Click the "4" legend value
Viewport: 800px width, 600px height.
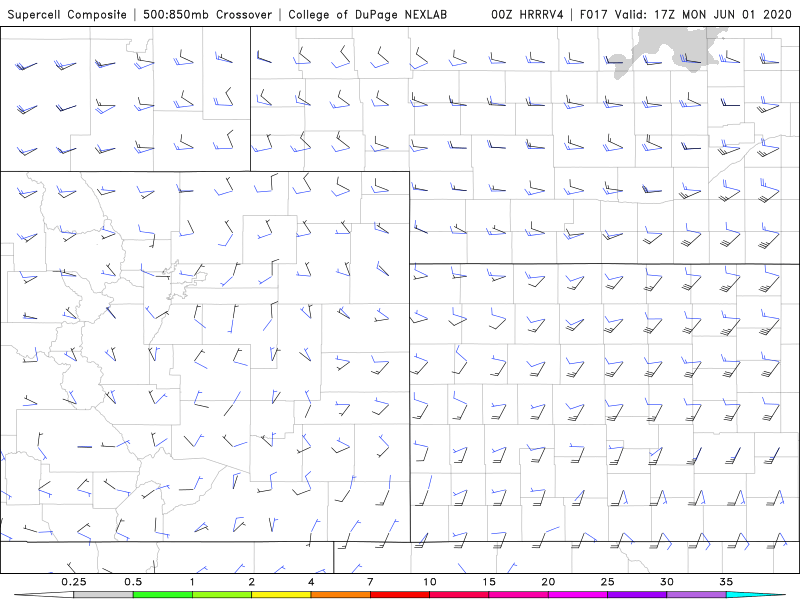[311, 582]
